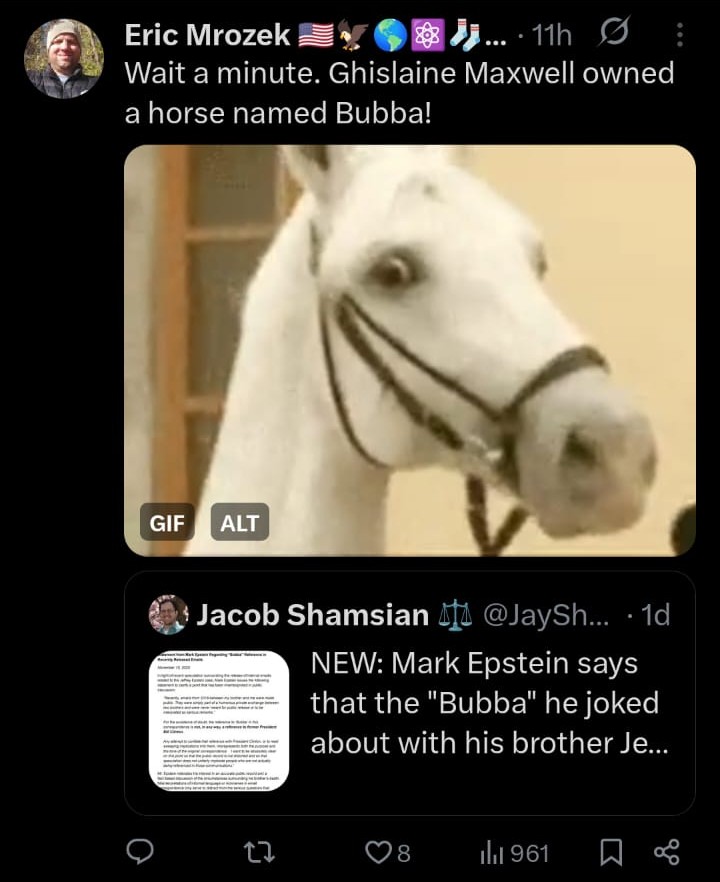Click the Jacob Shamsian author name

(312, 614)
